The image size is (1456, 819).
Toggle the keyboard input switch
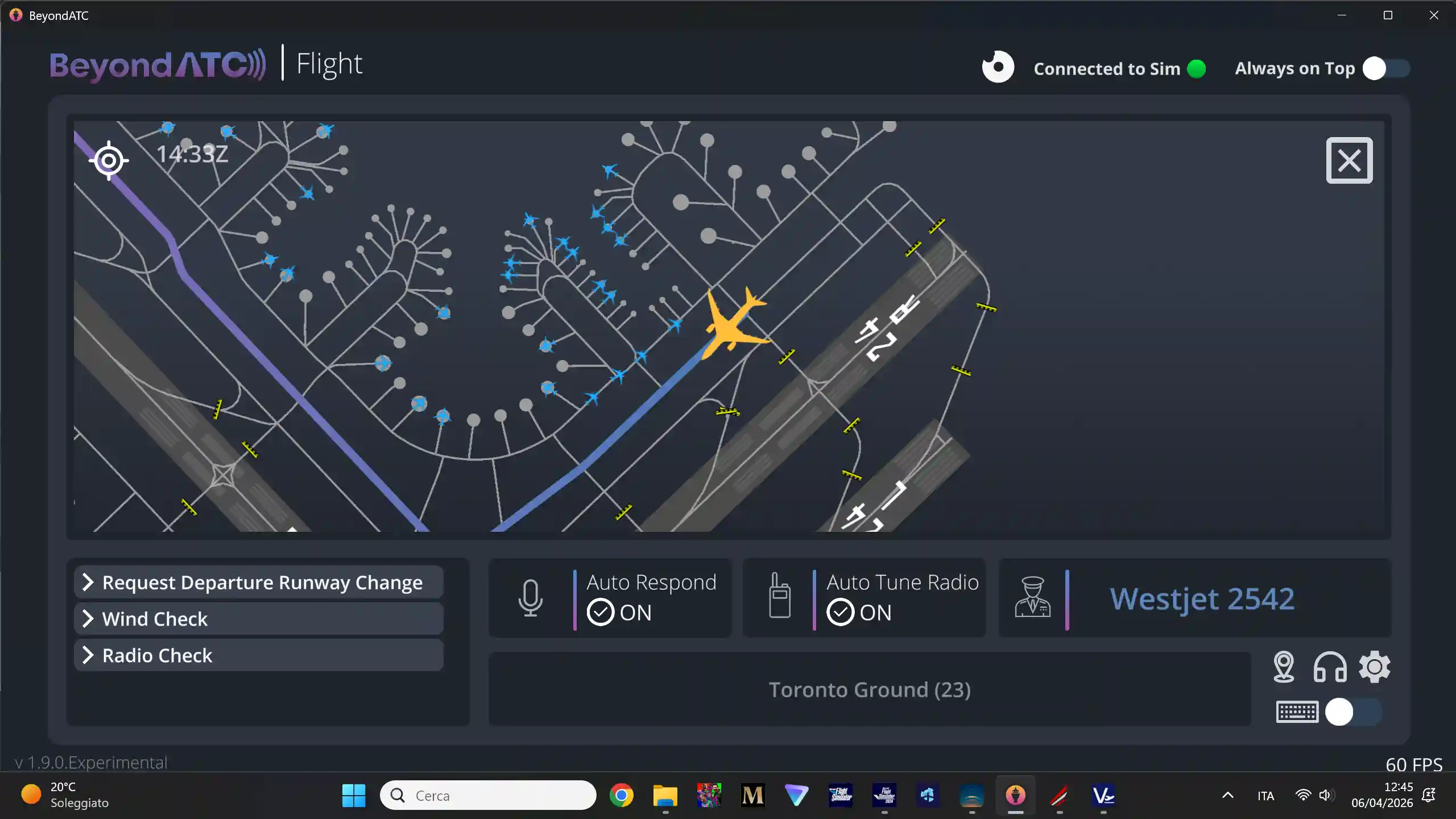point(1353,712)
